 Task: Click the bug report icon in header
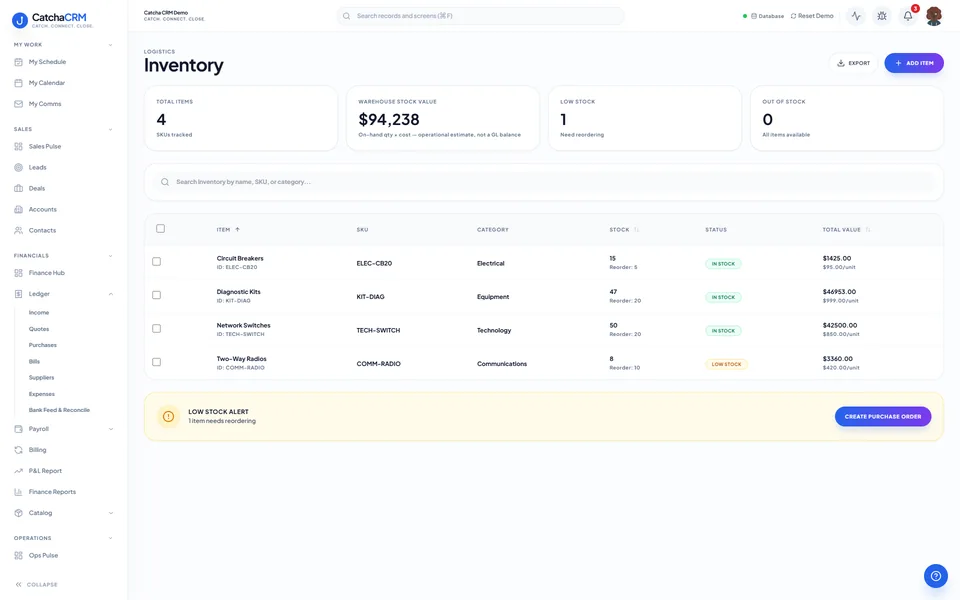point(882,16)
